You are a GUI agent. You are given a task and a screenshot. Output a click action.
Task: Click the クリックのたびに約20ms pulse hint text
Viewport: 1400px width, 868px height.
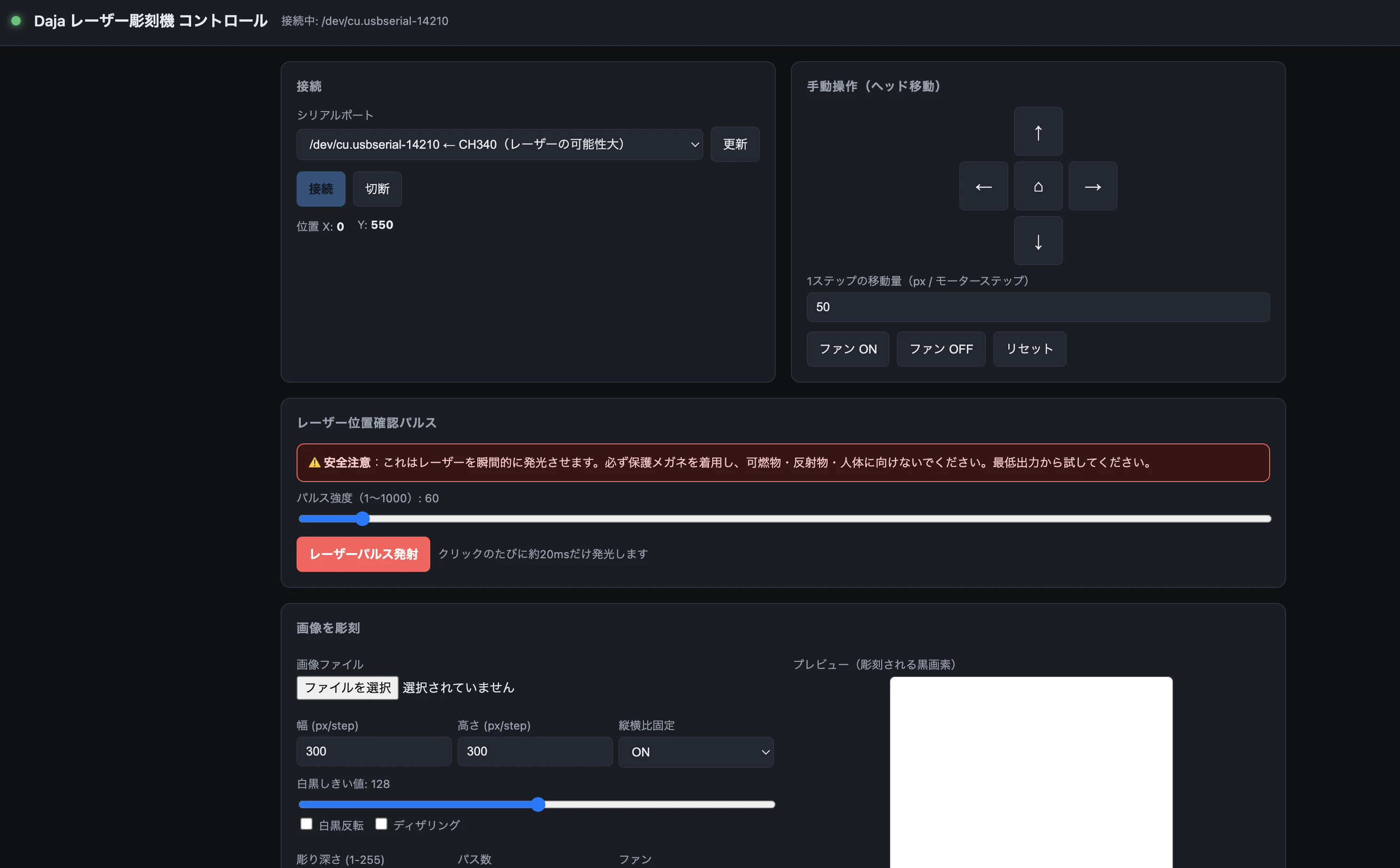click(x=543, y=554)
